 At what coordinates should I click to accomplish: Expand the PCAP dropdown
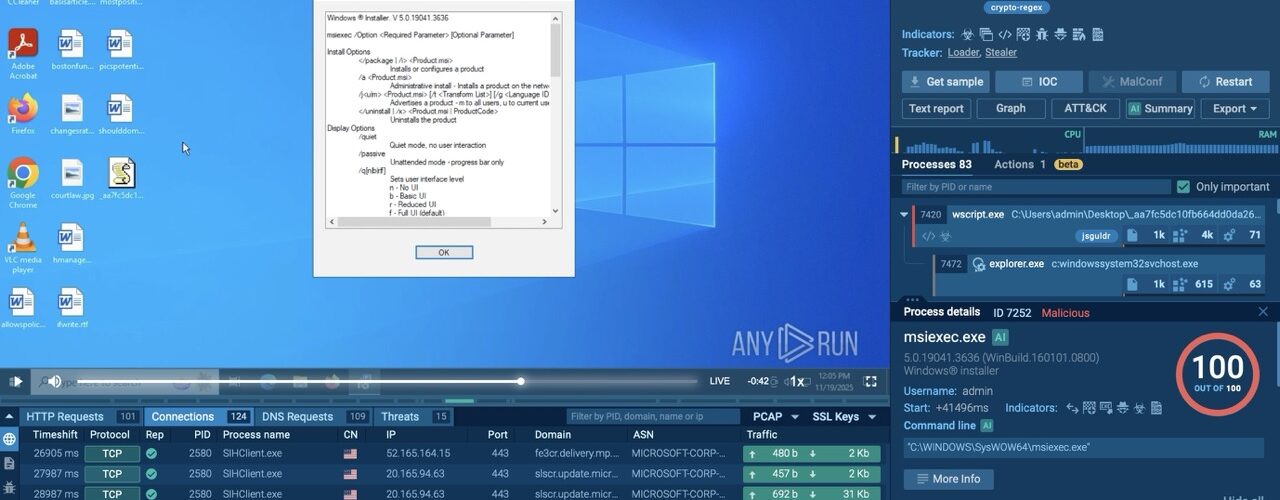pyautogui.click(x=776, y=417)
